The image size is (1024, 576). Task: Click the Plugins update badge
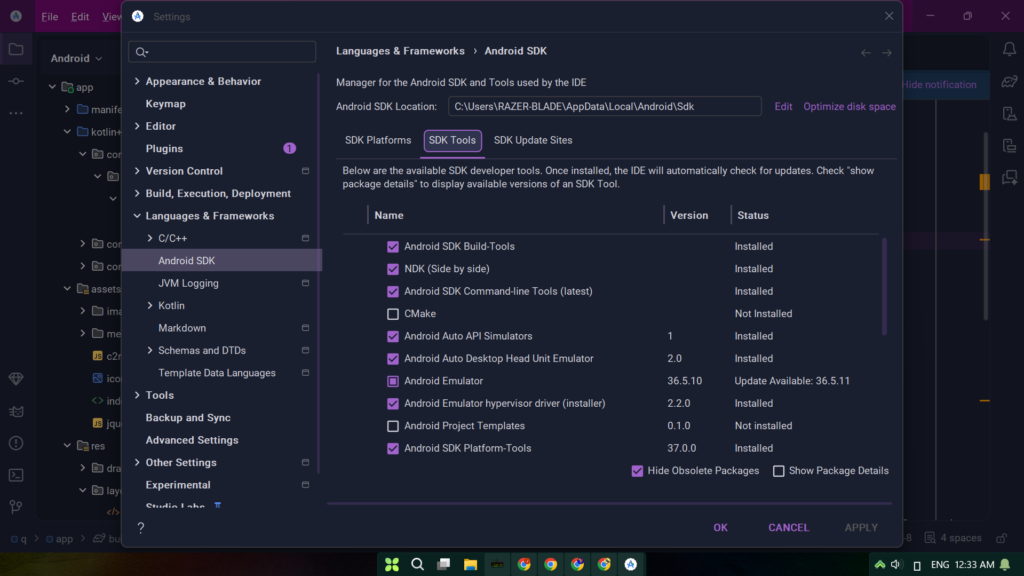[289, 149]
